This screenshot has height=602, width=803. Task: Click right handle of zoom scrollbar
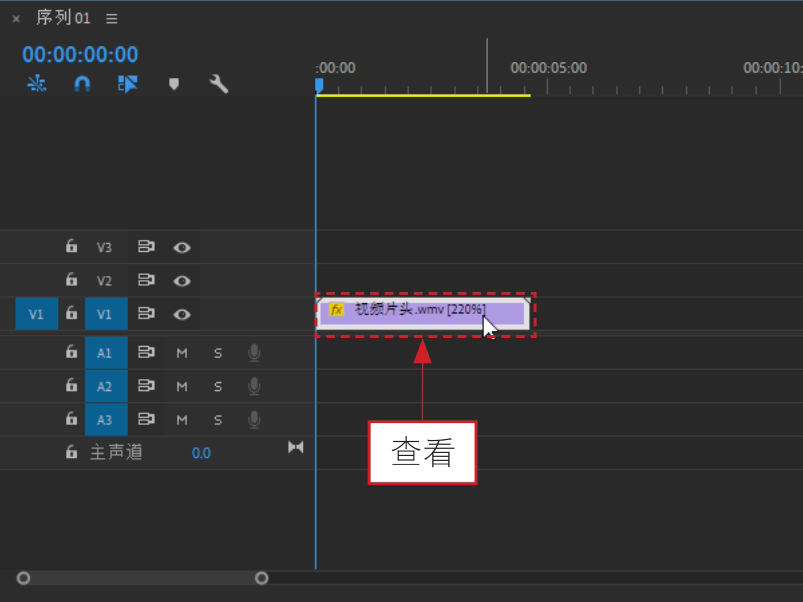click(262, 578)
